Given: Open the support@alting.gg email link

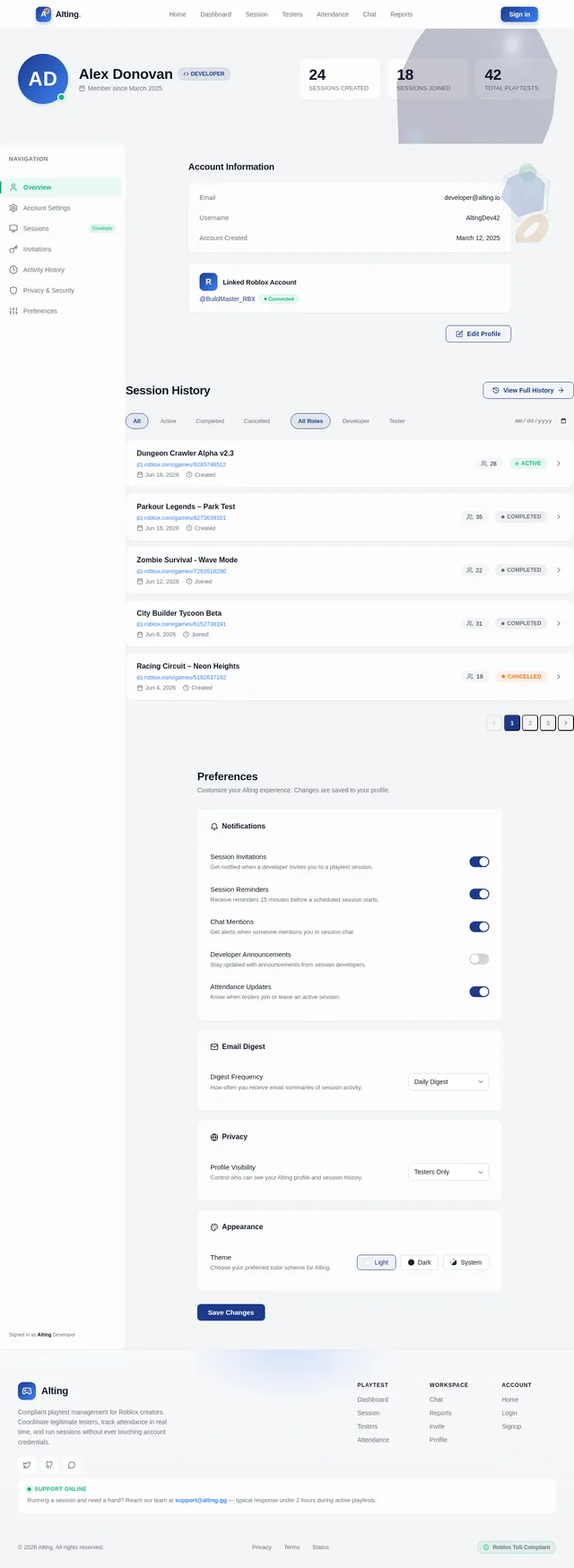Looking at the screenshot, I should coord(201,1500).
